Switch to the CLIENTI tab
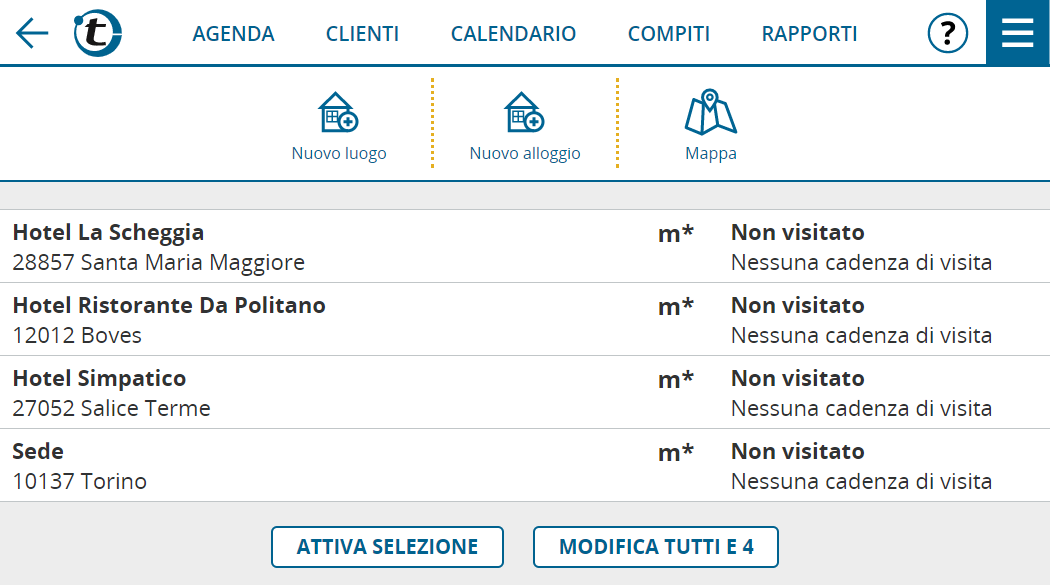 (362, 33)
